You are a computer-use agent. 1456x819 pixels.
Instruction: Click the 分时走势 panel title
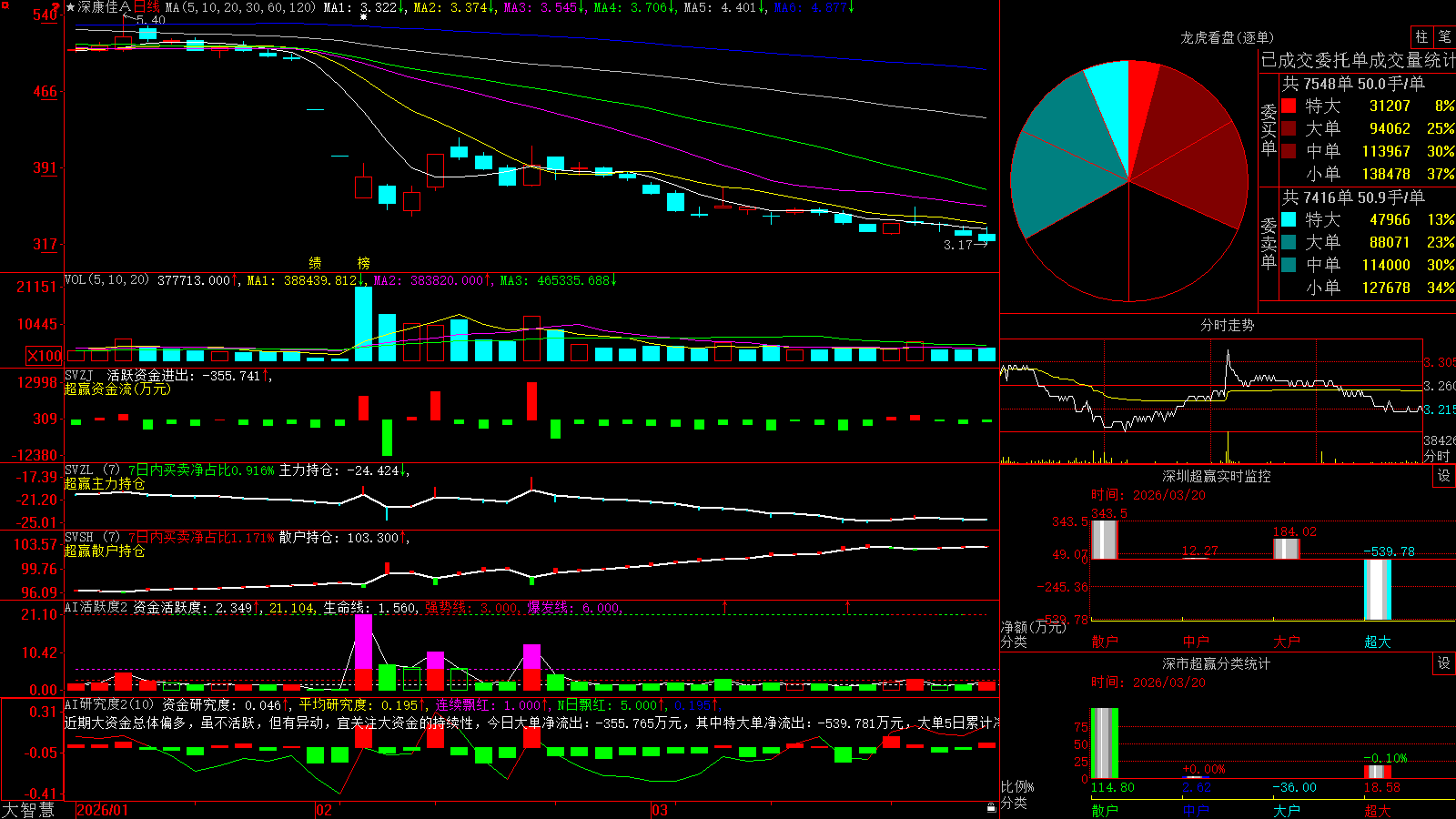point(1227,325)
